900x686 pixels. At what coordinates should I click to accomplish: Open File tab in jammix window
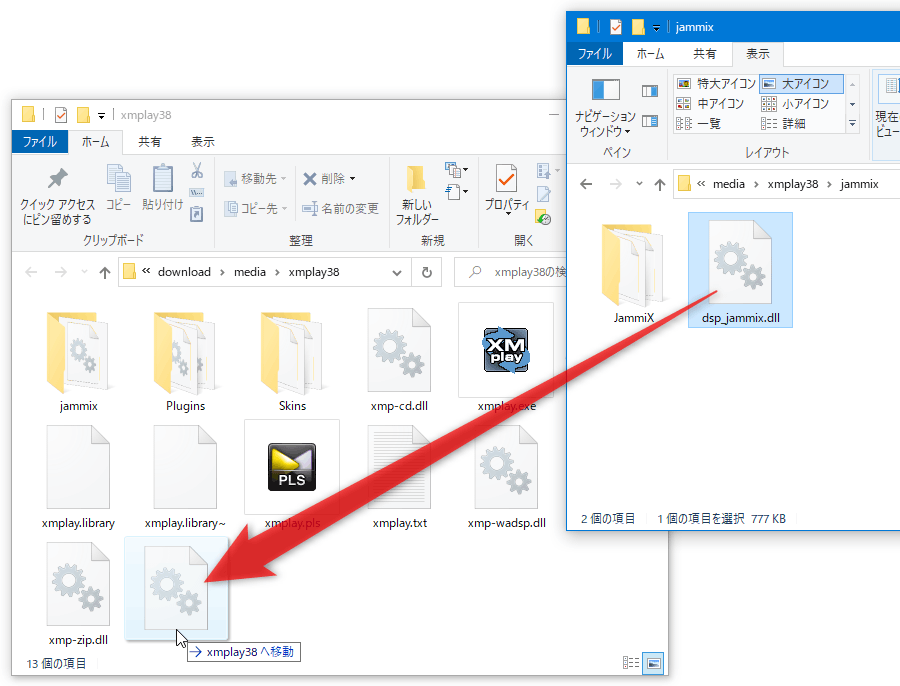tap(595, 54)
